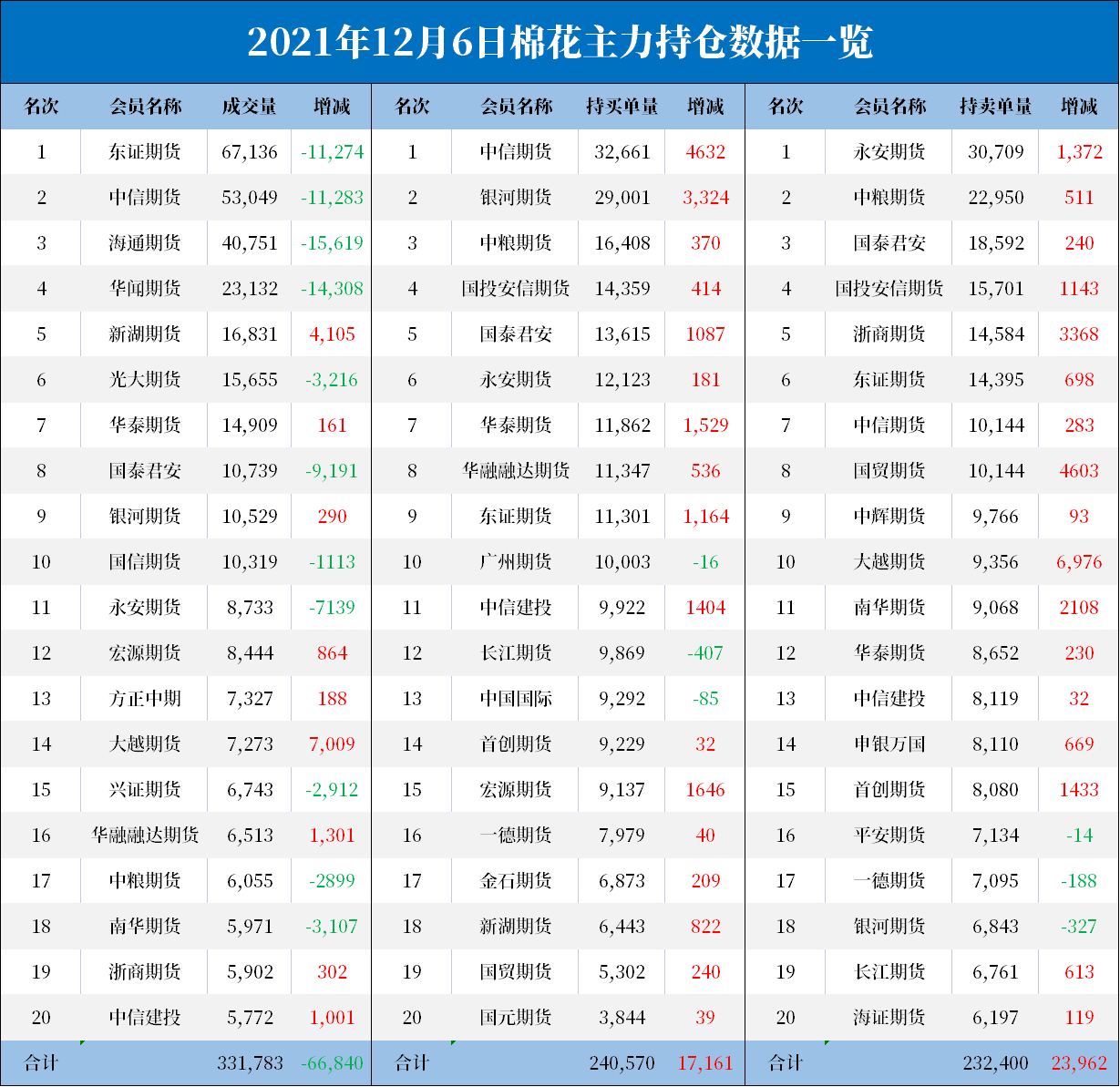Click the red value 4,105

(333, 334)
